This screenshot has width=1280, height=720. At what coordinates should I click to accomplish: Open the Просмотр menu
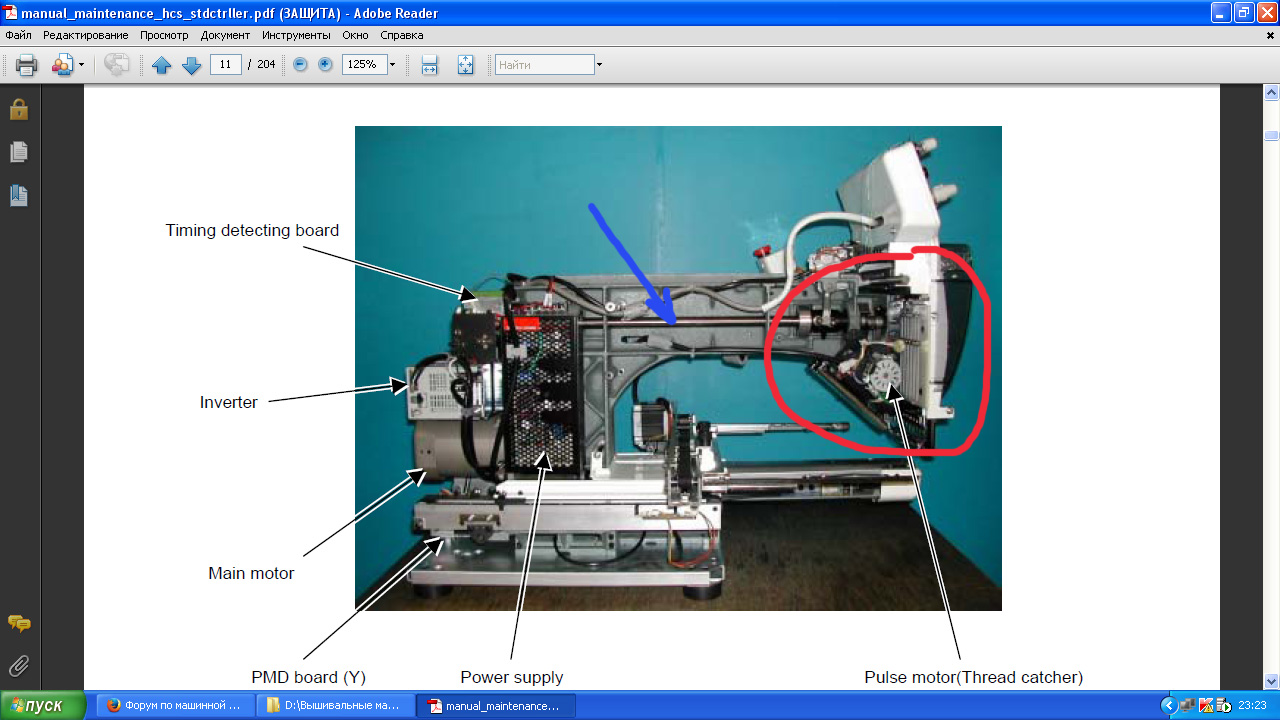coord(164,35)
